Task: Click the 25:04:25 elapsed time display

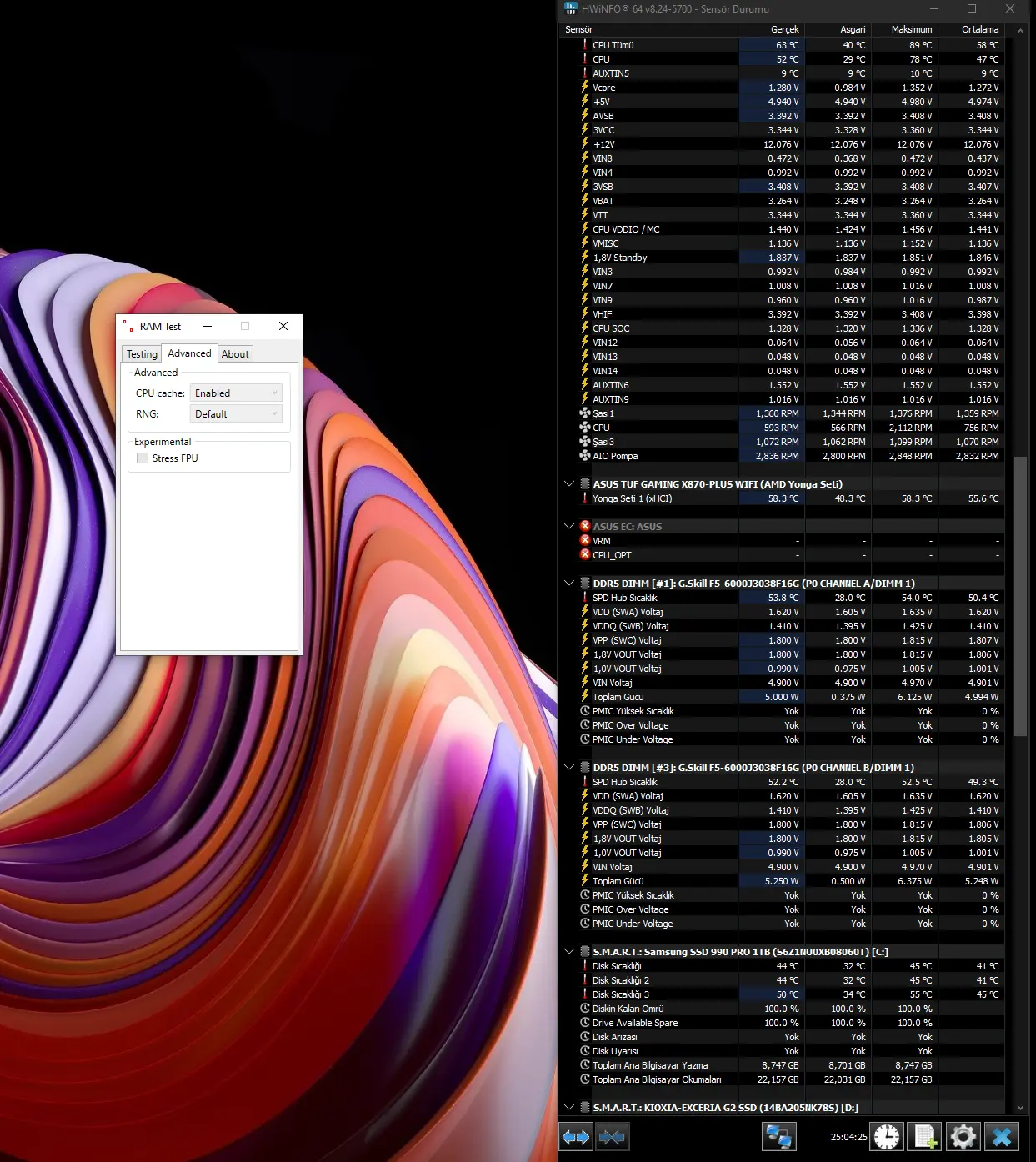Action: coord(848,1137)
